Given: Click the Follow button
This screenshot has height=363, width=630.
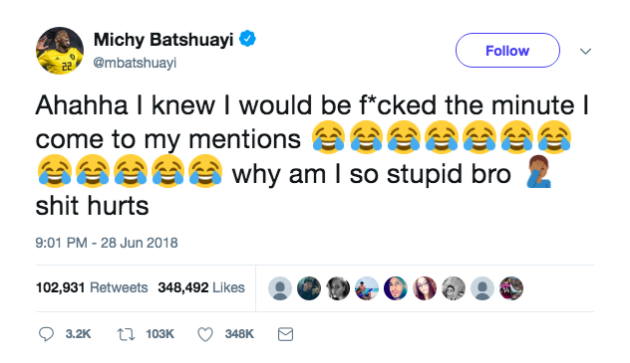Looking at the screenshot, I should pyautogui.click(x=507, y=51).
